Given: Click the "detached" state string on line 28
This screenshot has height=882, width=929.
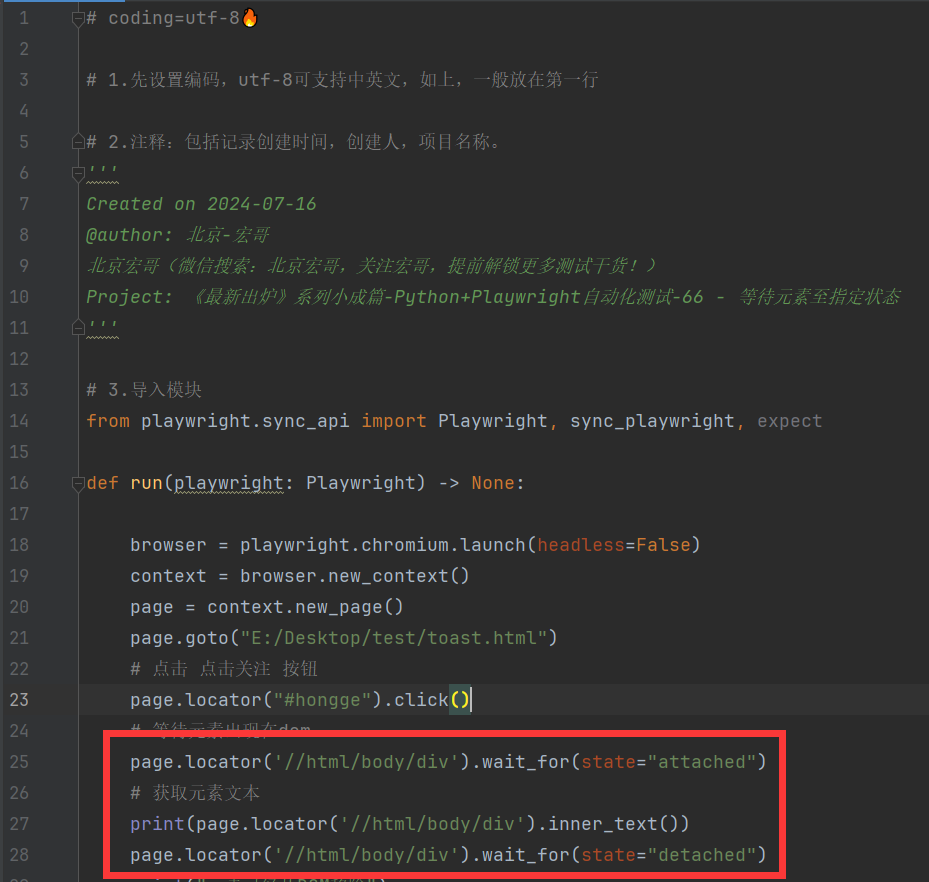Looking at the screenshot, I should [702, 855].
